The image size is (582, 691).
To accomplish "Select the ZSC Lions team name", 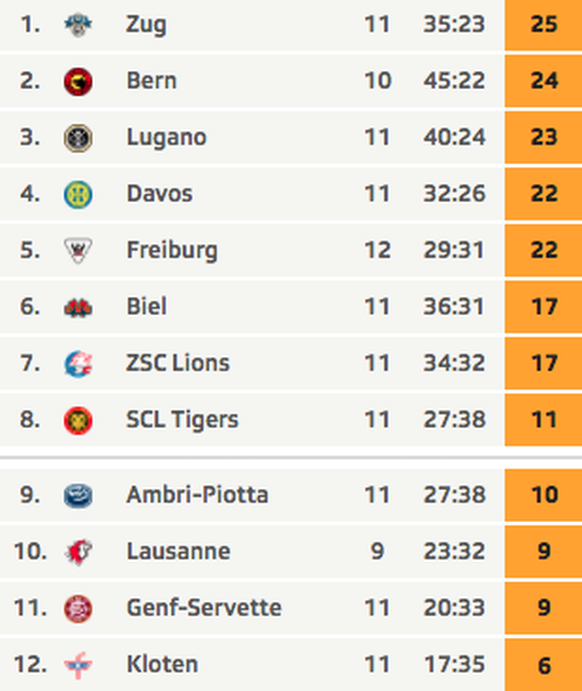I will [x=178, y=363].
